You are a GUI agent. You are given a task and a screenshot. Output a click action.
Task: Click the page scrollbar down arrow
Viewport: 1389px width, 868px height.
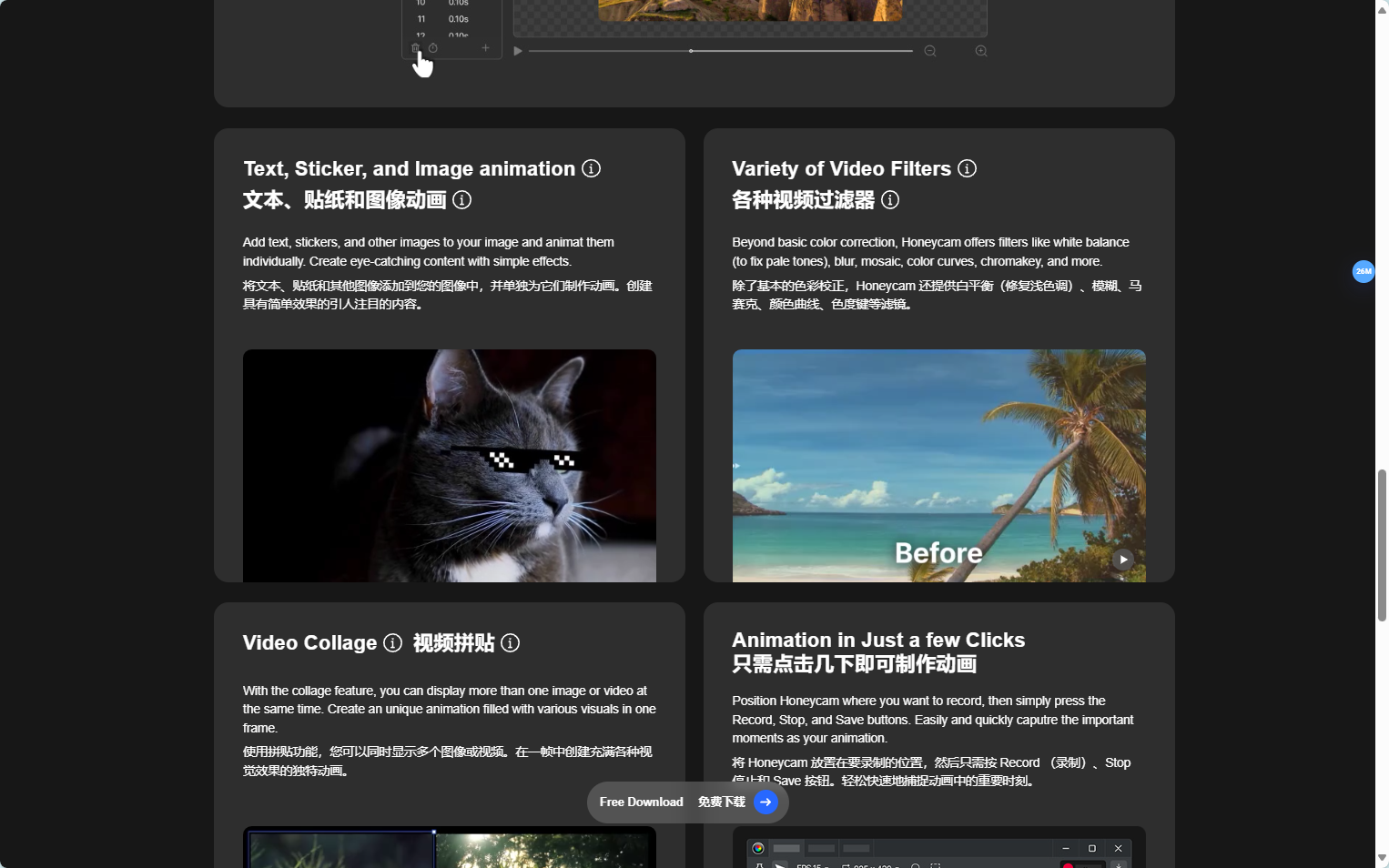tap(1382, 858)
